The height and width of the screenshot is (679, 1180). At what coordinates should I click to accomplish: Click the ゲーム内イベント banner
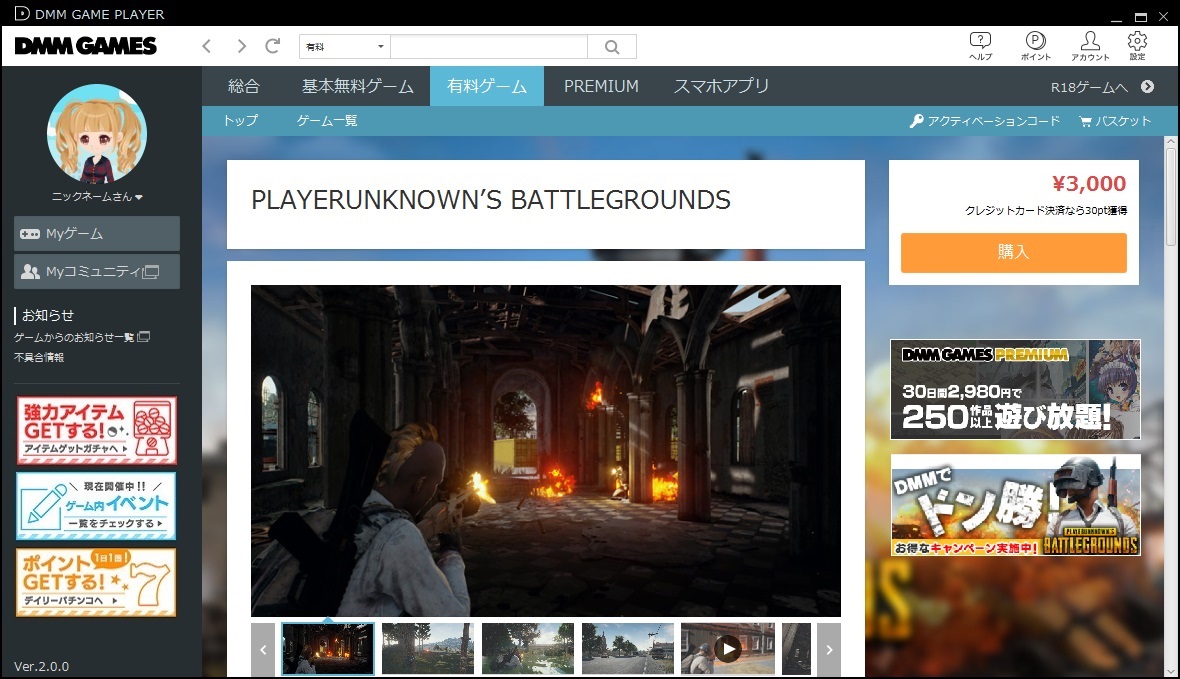point(96,506)
